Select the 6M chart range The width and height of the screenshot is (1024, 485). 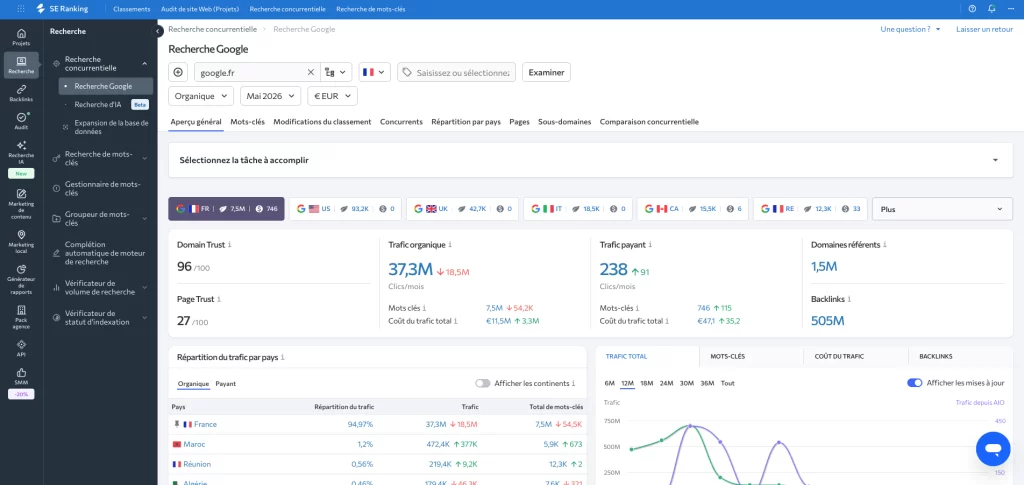609,383
